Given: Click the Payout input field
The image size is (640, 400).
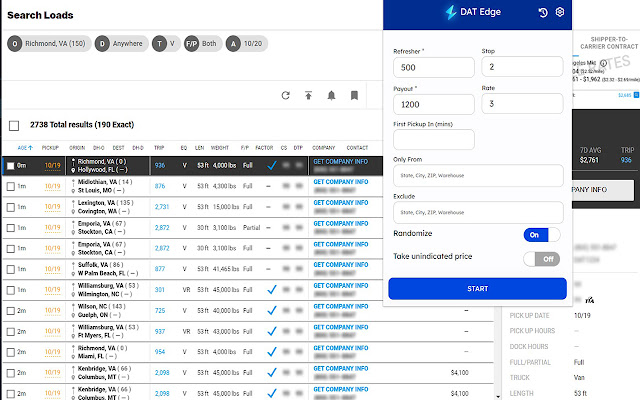Looking at the screenshot, I should [x=434, y=104].
